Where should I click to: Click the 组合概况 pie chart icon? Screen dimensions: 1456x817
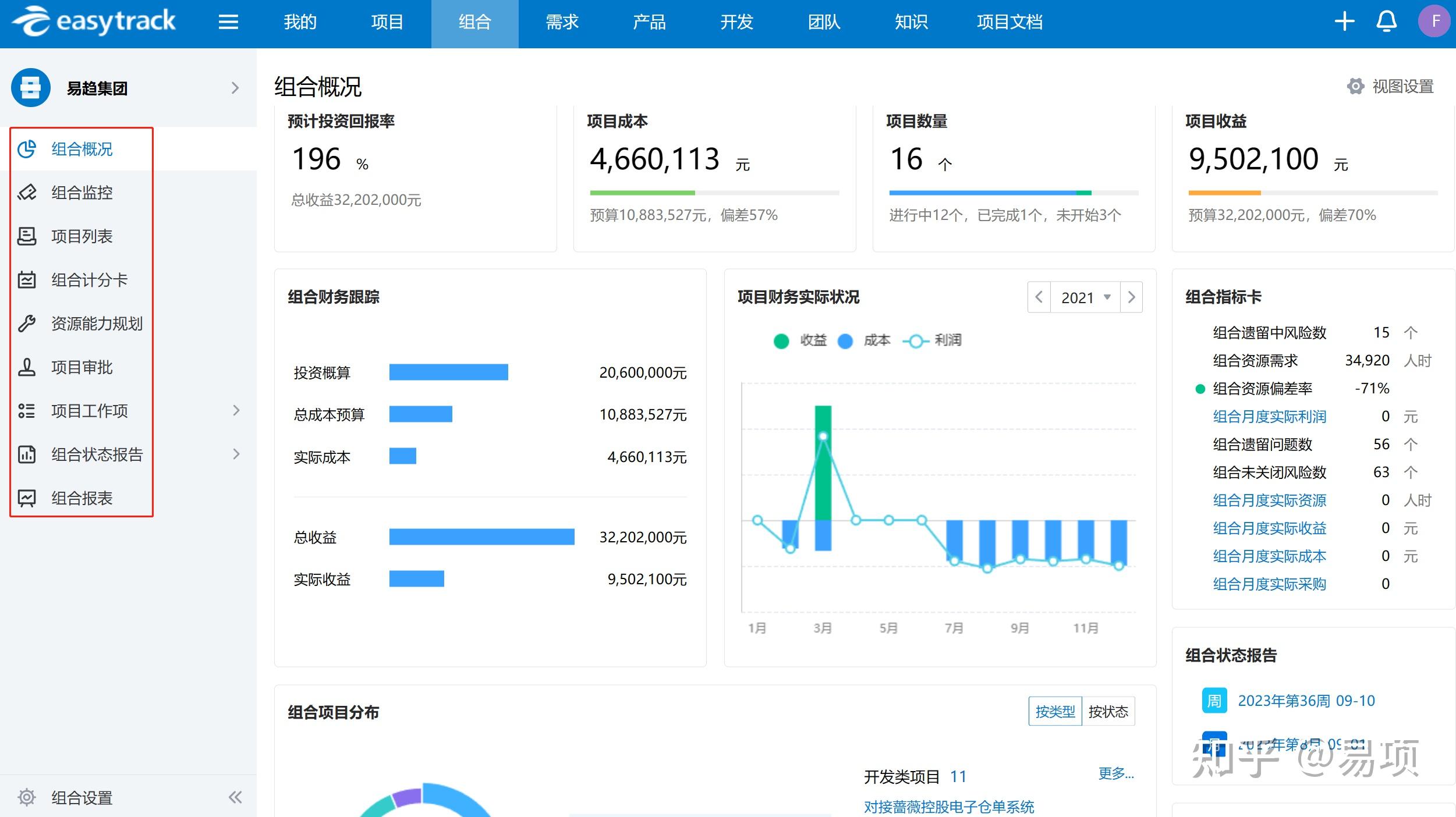[x=27, y=149]
